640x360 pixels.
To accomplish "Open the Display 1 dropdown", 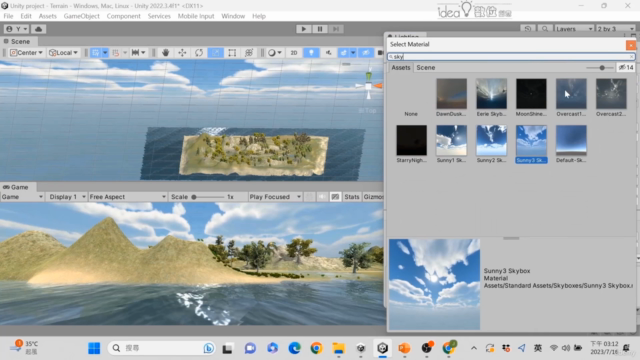I will 67,197.
